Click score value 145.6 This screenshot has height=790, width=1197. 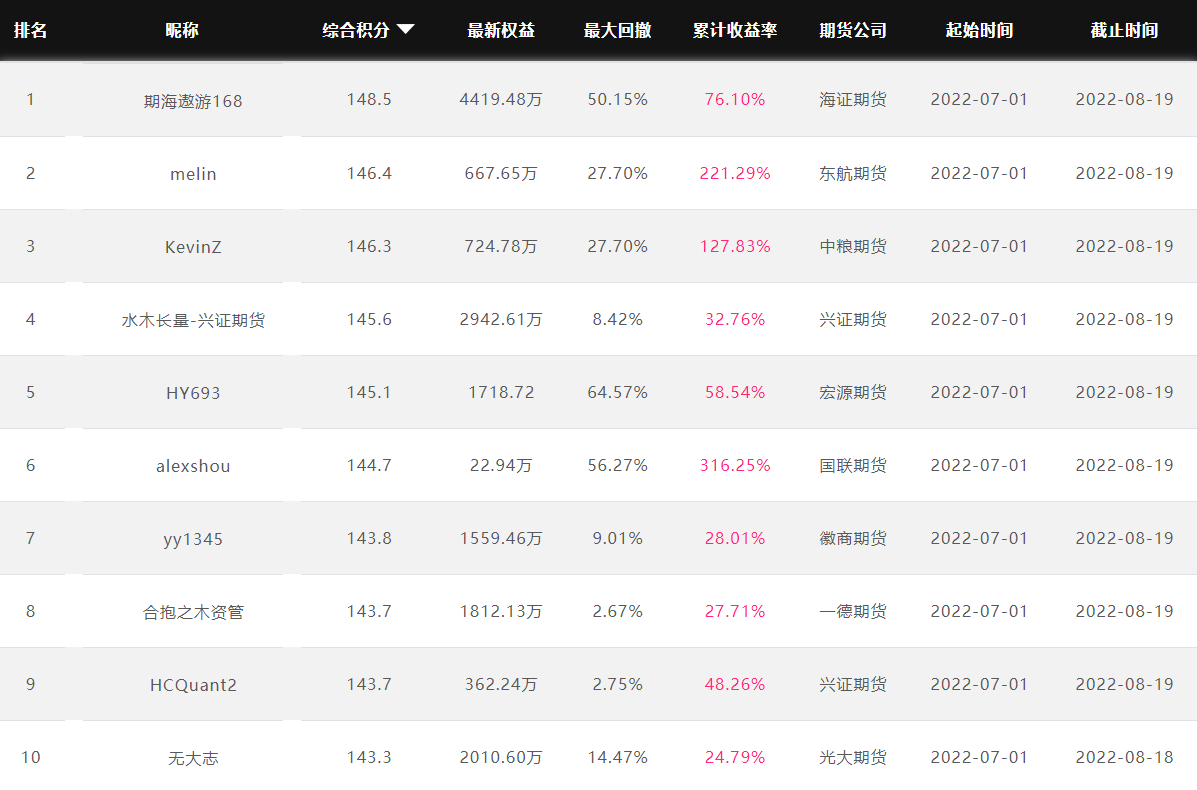(369, 319)
